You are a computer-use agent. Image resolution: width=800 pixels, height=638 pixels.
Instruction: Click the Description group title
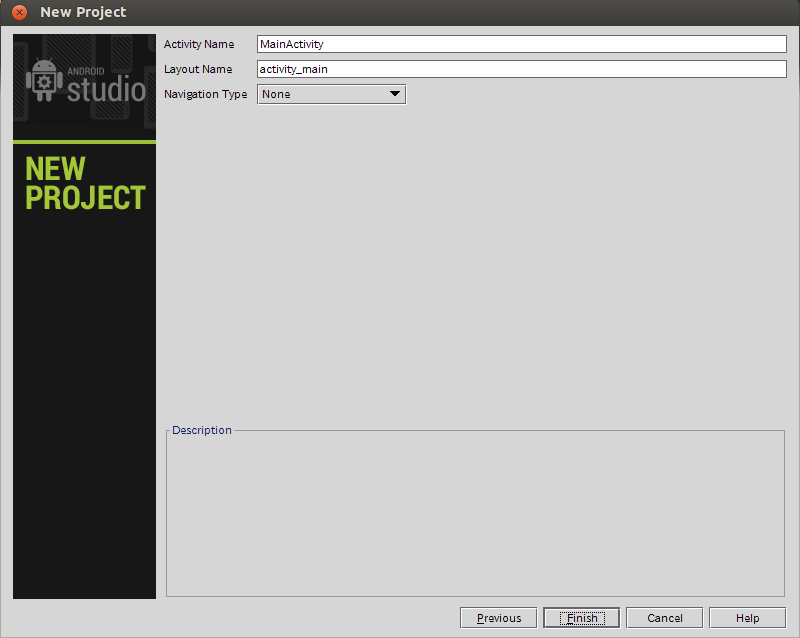[x=202, y=430]
